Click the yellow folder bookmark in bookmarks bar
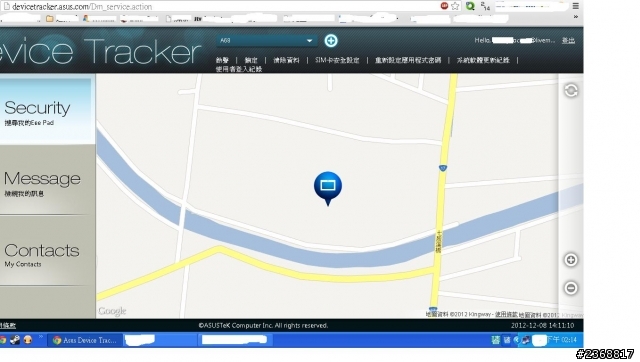This screenshot has height=362, width=640. (x=50, y=18)
